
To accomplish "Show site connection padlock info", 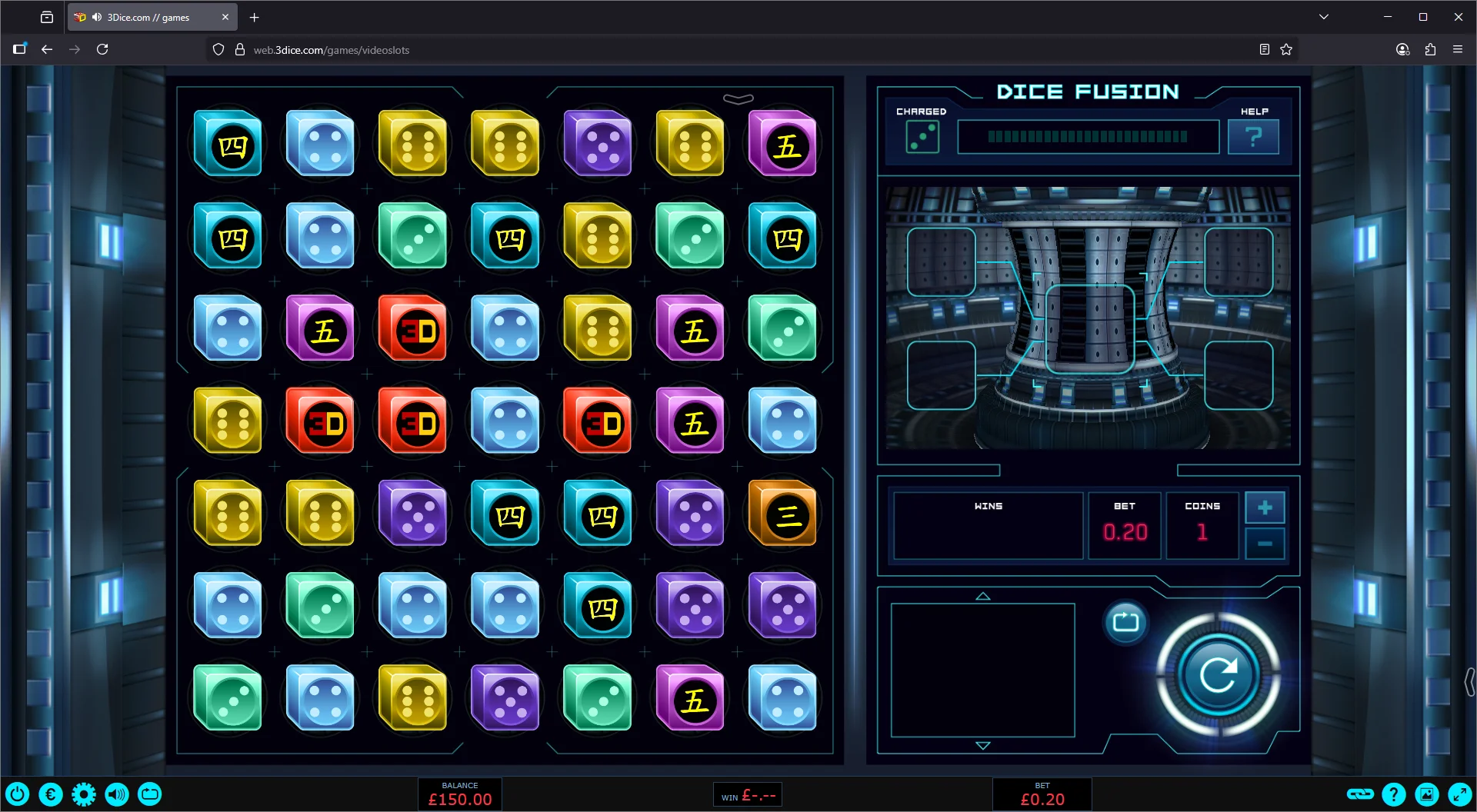I will point(240,49).
